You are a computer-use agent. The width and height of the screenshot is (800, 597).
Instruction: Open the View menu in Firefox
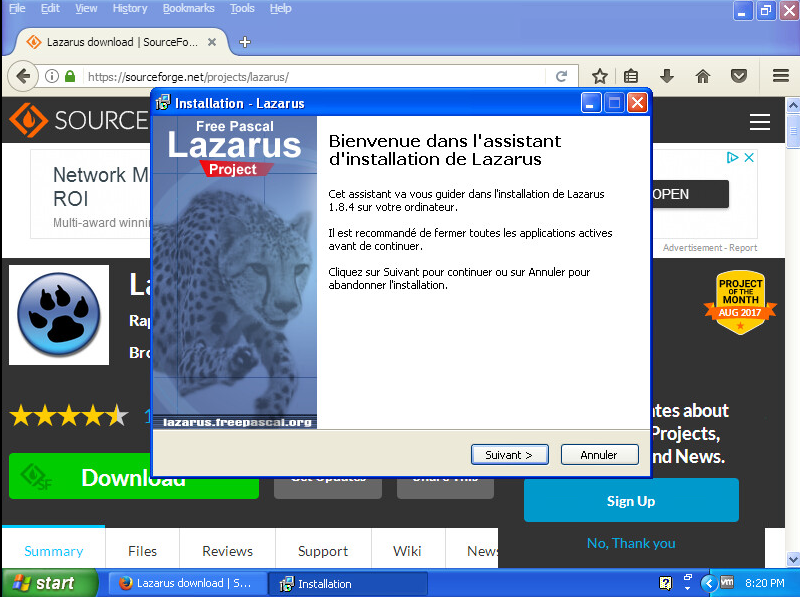pyautogui.click(x=86, y=8)
